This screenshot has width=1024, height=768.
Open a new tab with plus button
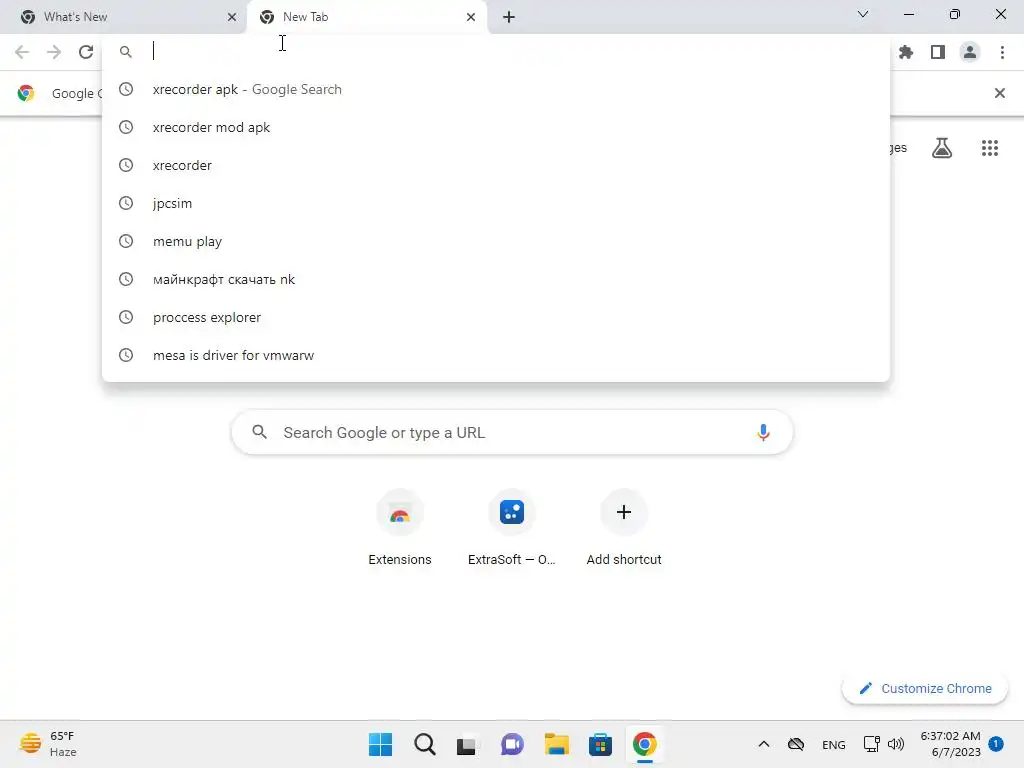click(x=509, y=18)
